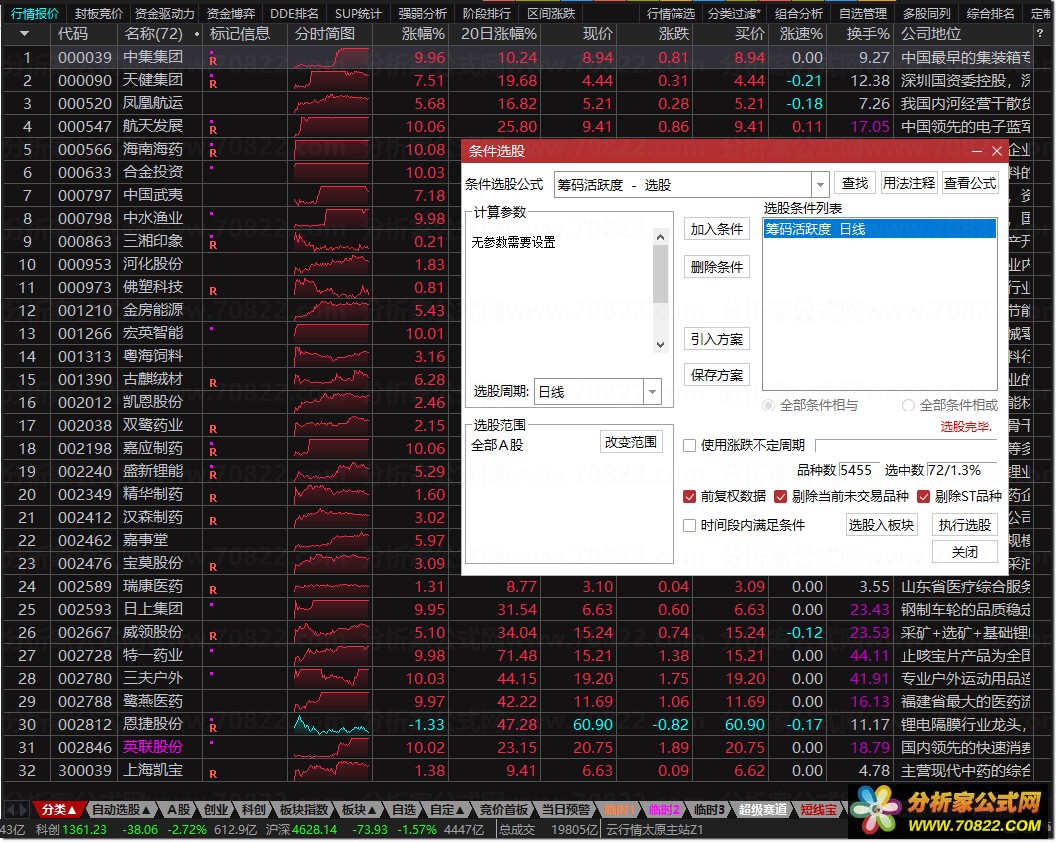Viewport: 1058px width, 842px height.
Task: Expand the 选股周期 日线 dropdown
Action: [x=652, y=392]
